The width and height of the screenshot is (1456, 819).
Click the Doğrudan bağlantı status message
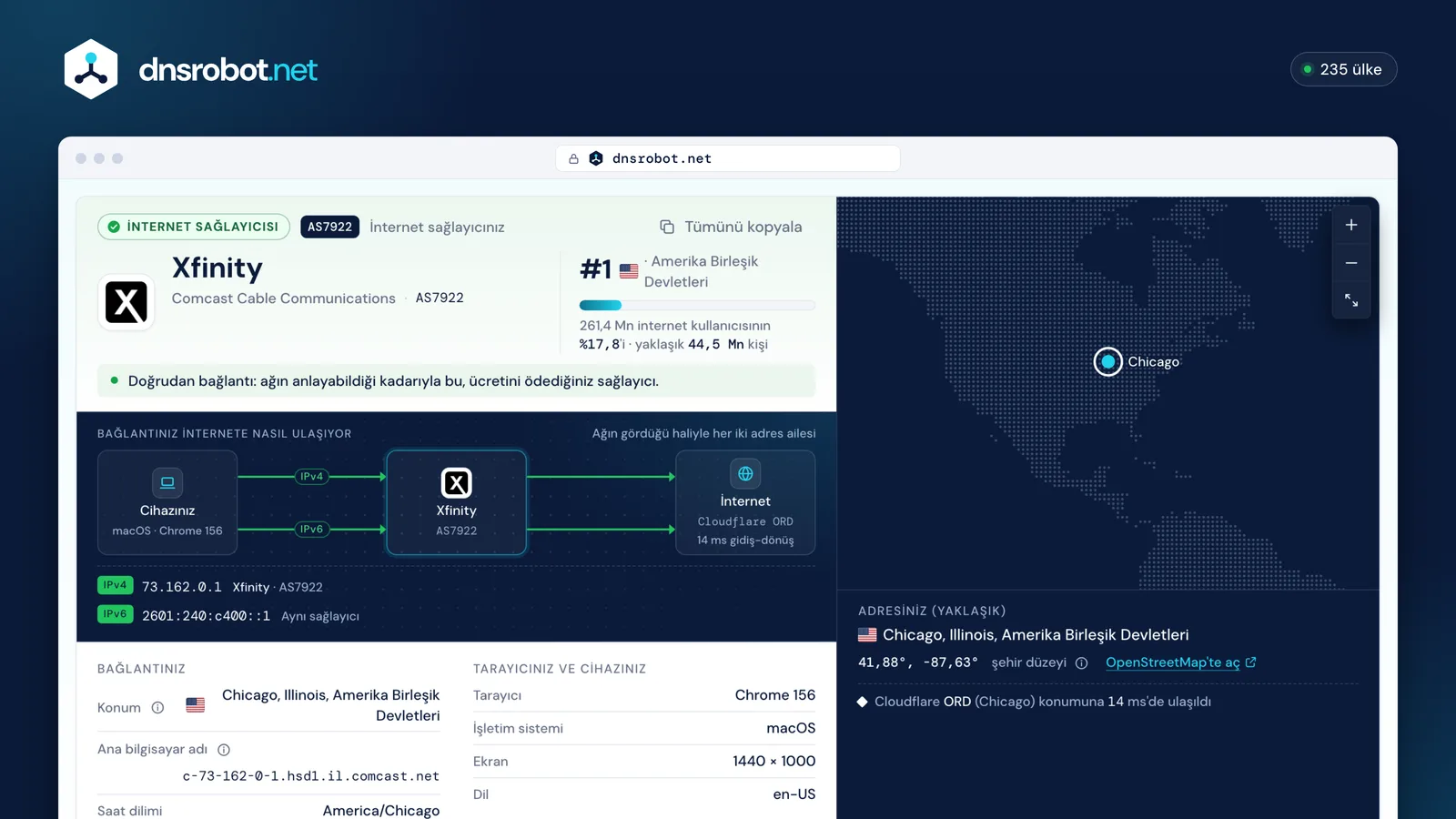click(457, 380)
